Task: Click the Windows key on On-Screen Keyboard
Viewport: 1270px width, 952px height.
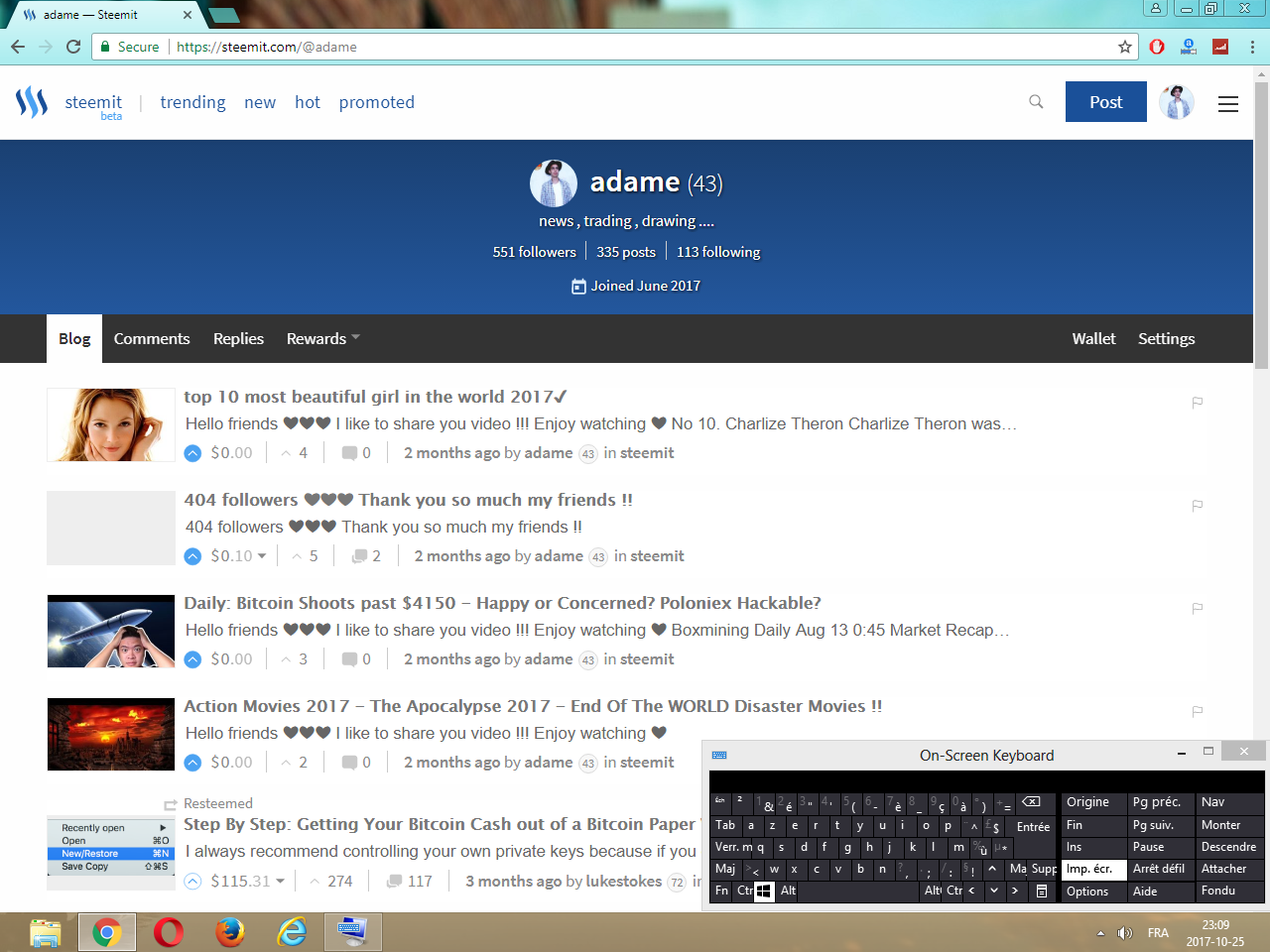Action: point(764,892)
